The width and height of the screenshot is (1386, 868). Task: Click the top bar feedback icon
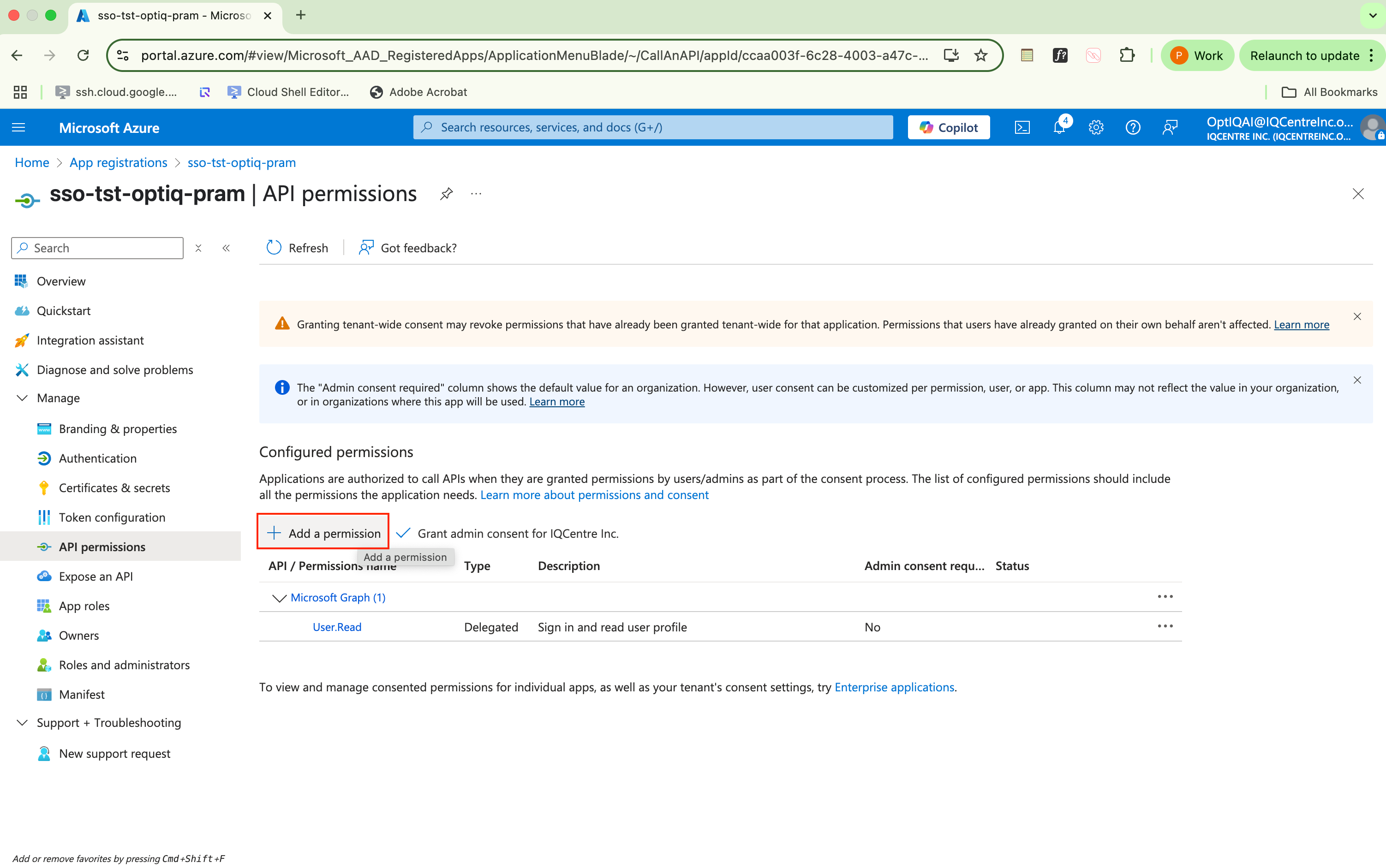pyautogui.click(x=1170, y=127)
